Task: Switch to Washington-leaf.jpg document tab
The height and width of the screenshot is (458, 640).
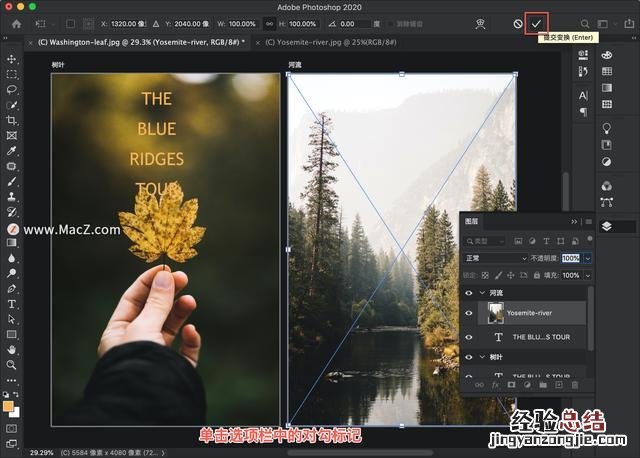Action: pos(141,42)
